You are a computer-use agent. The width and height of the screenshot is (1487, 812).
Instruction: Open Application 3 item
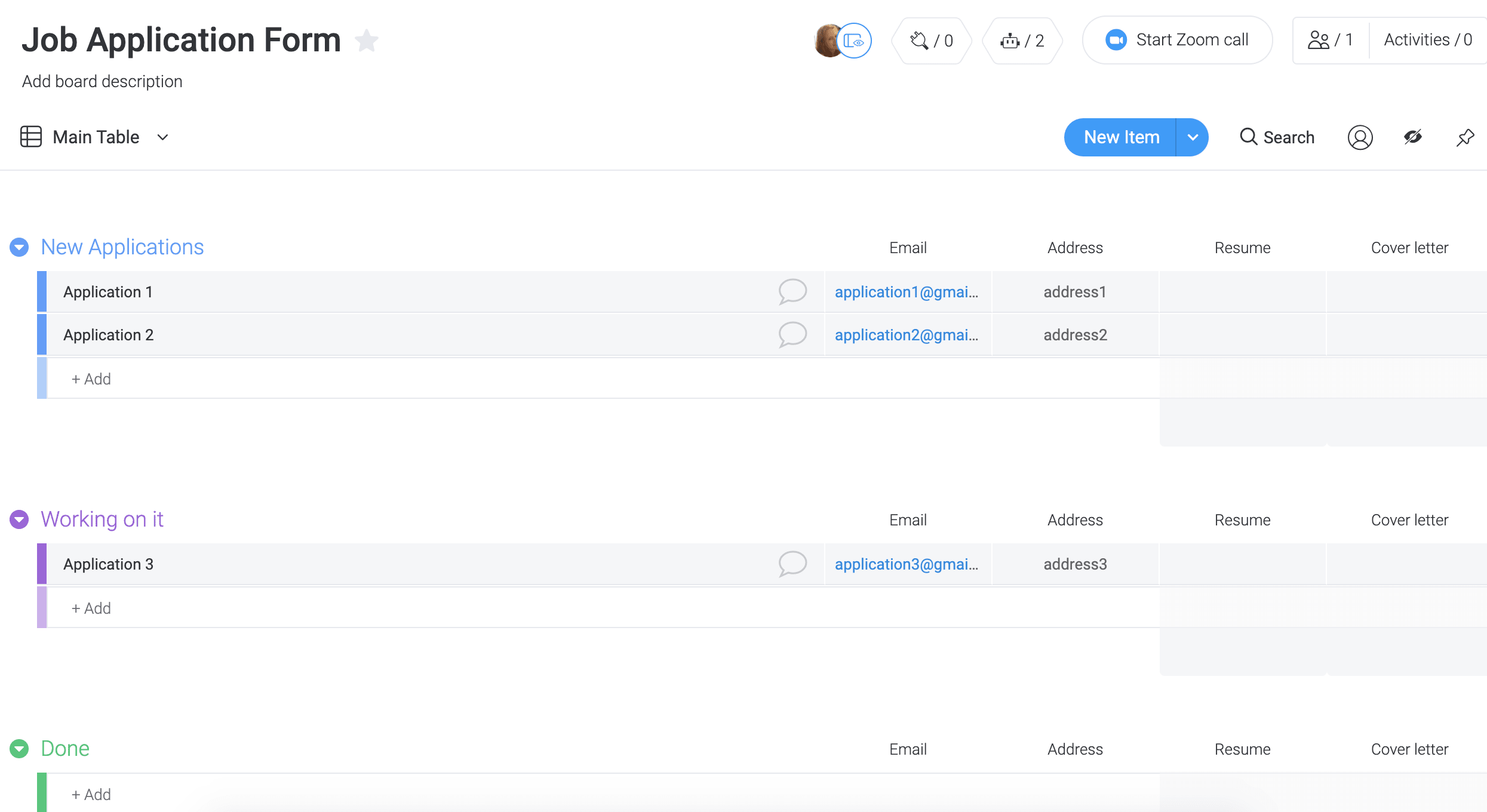pyautogui.click(x=109, y=564)
